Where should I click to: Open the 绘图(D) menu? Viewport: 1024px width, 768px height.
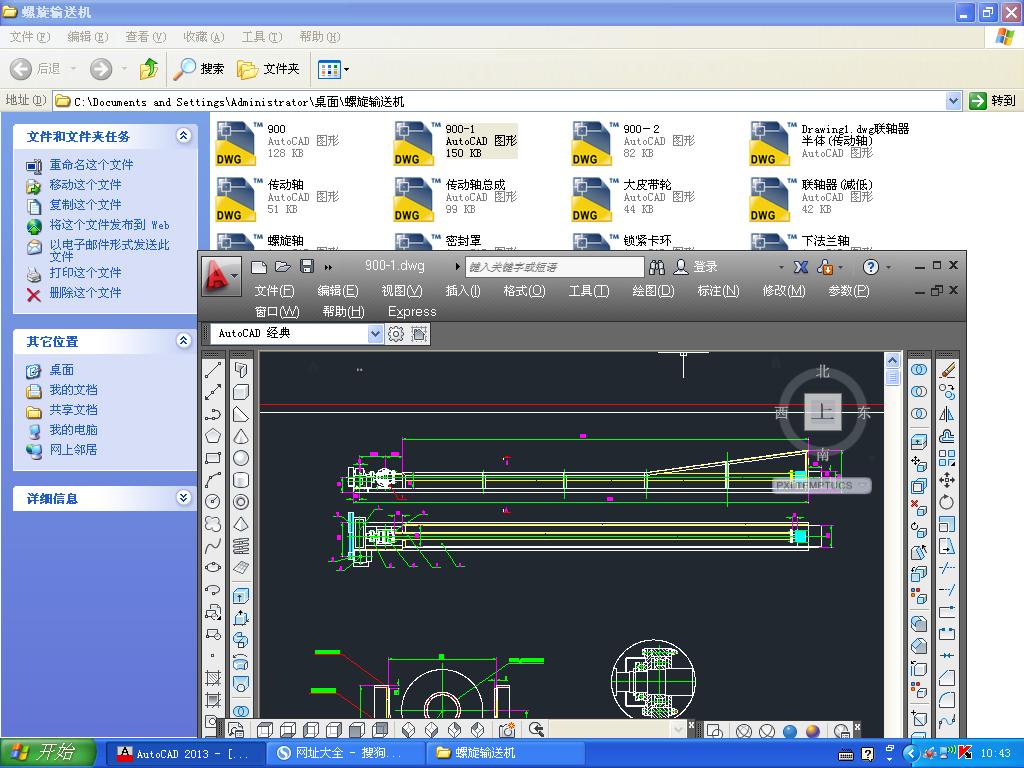[653, 291]
